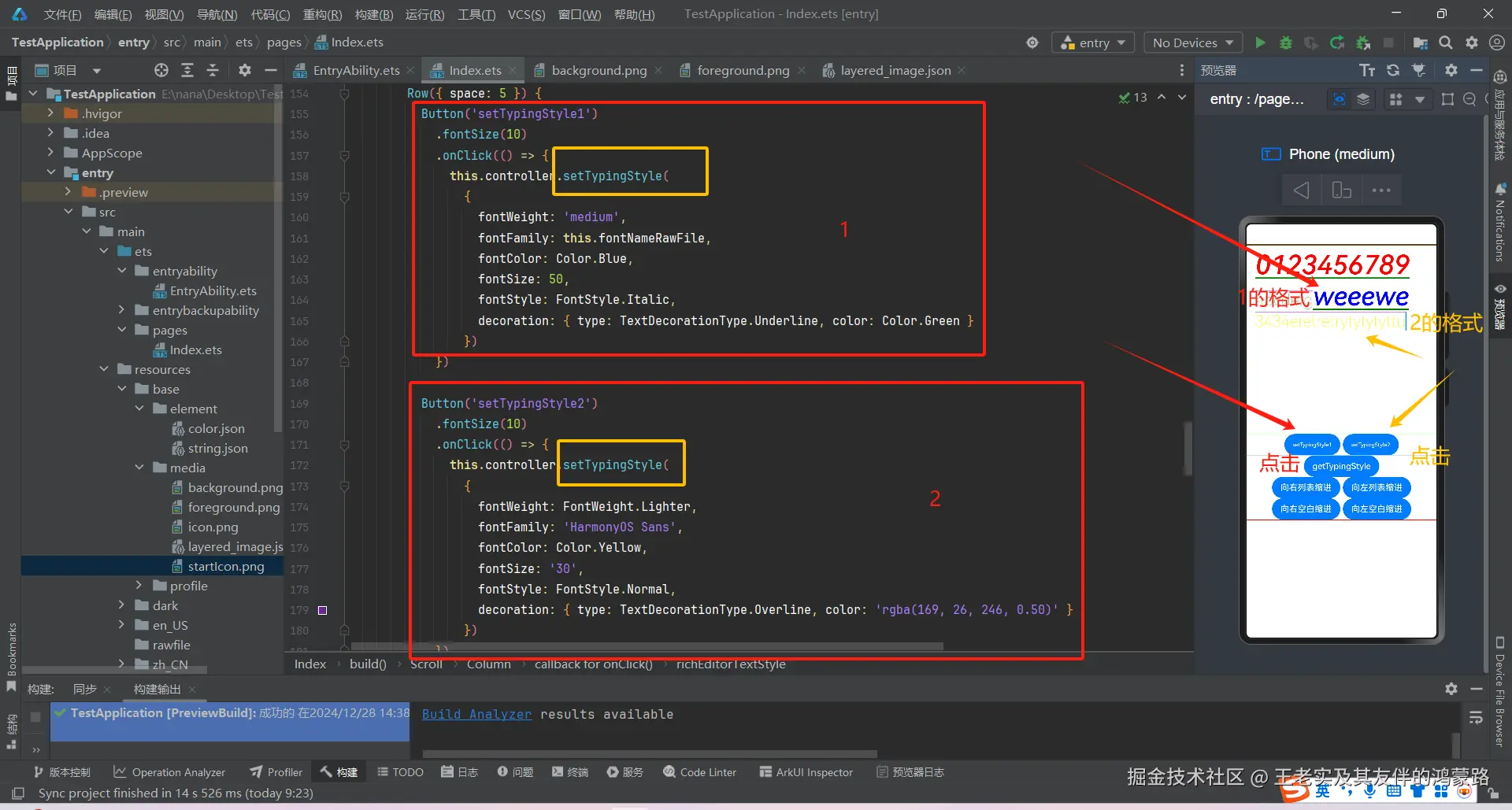The width and height of the screenshot is (1512, 810).
Task: Click the Tt font icon in 预览器 panel
Action: point(1368,69)
